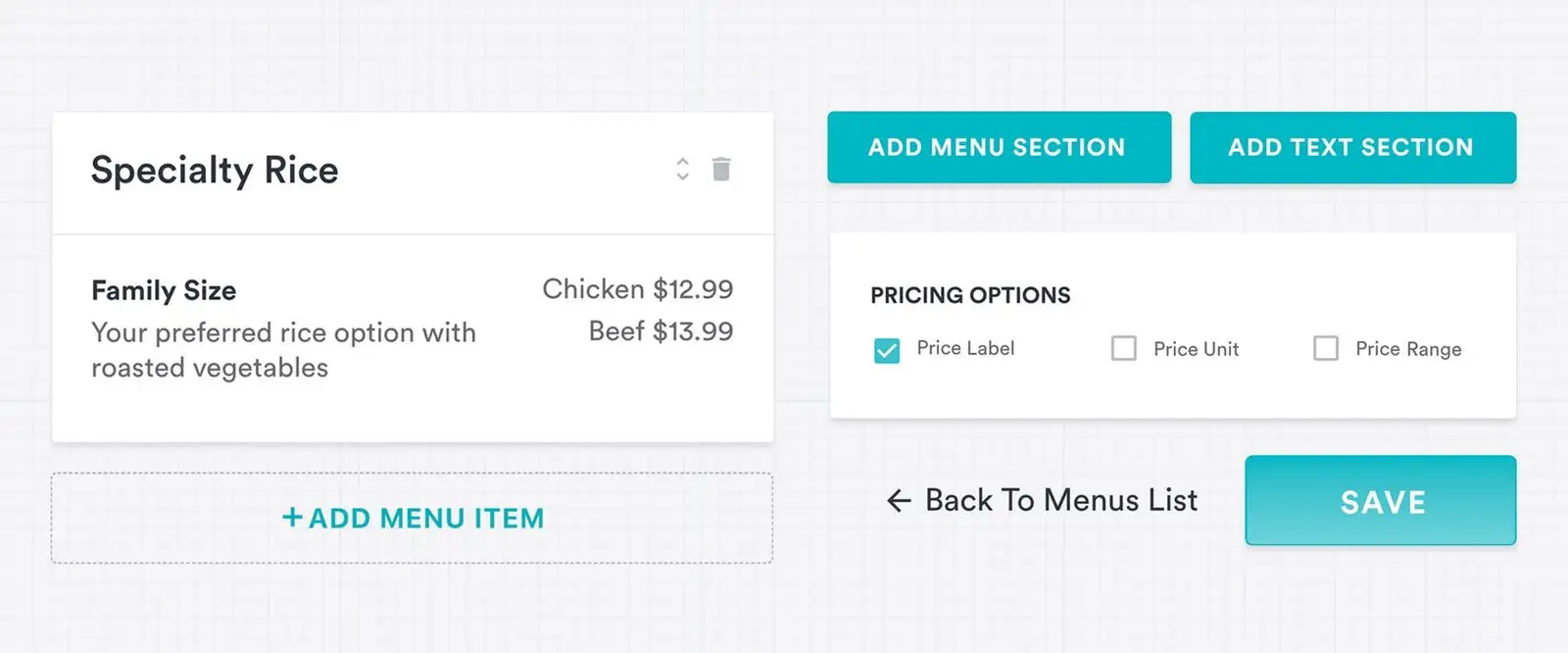Click the Price Unit label text
The image size is (1568, 653).
click(1196, 349)
